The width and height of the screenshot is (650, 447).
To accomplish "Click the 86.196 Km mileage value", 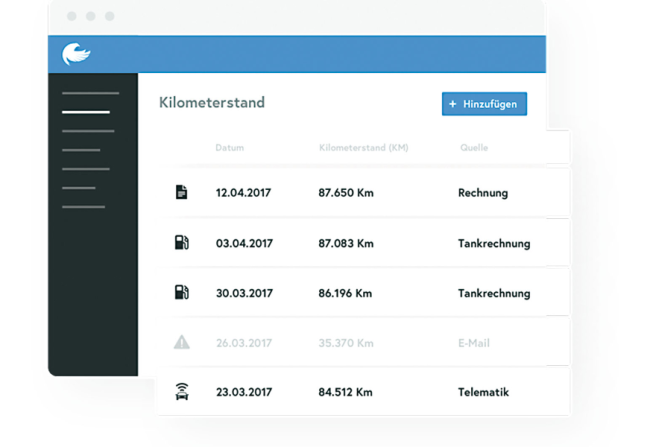I will (x=345, y=293).
